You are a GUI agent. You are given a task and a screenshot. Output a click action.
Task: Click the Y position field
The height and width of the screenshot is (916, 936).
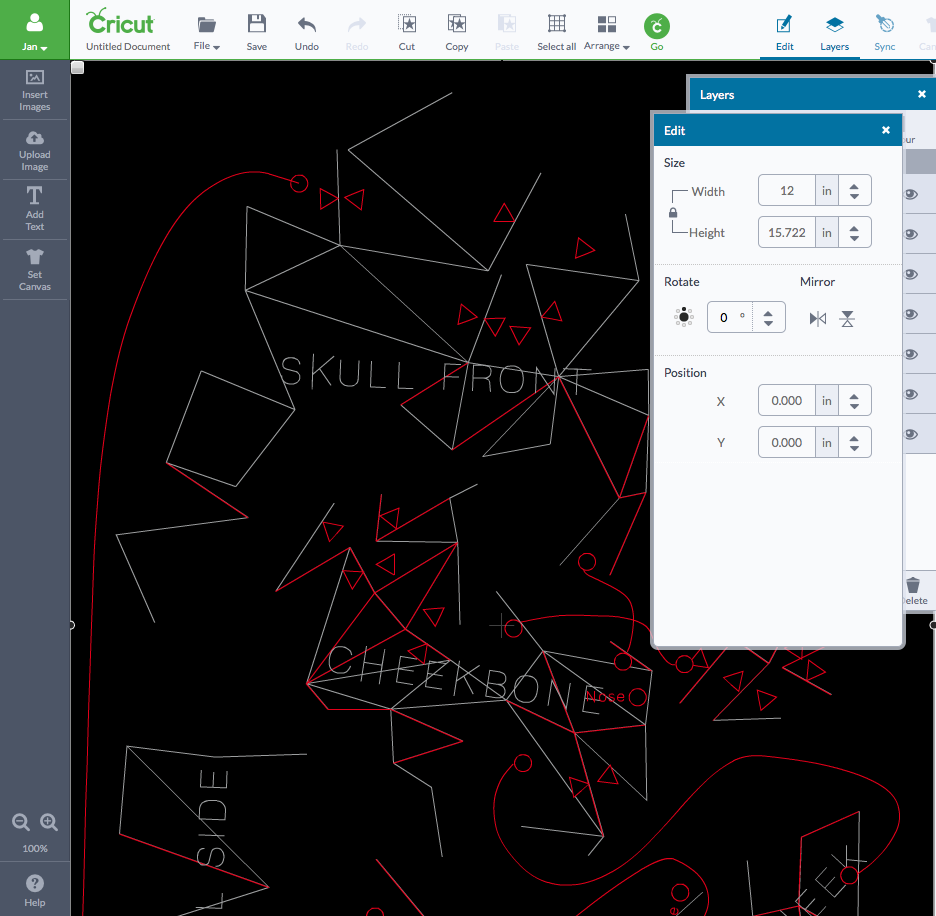click(787, 442)
